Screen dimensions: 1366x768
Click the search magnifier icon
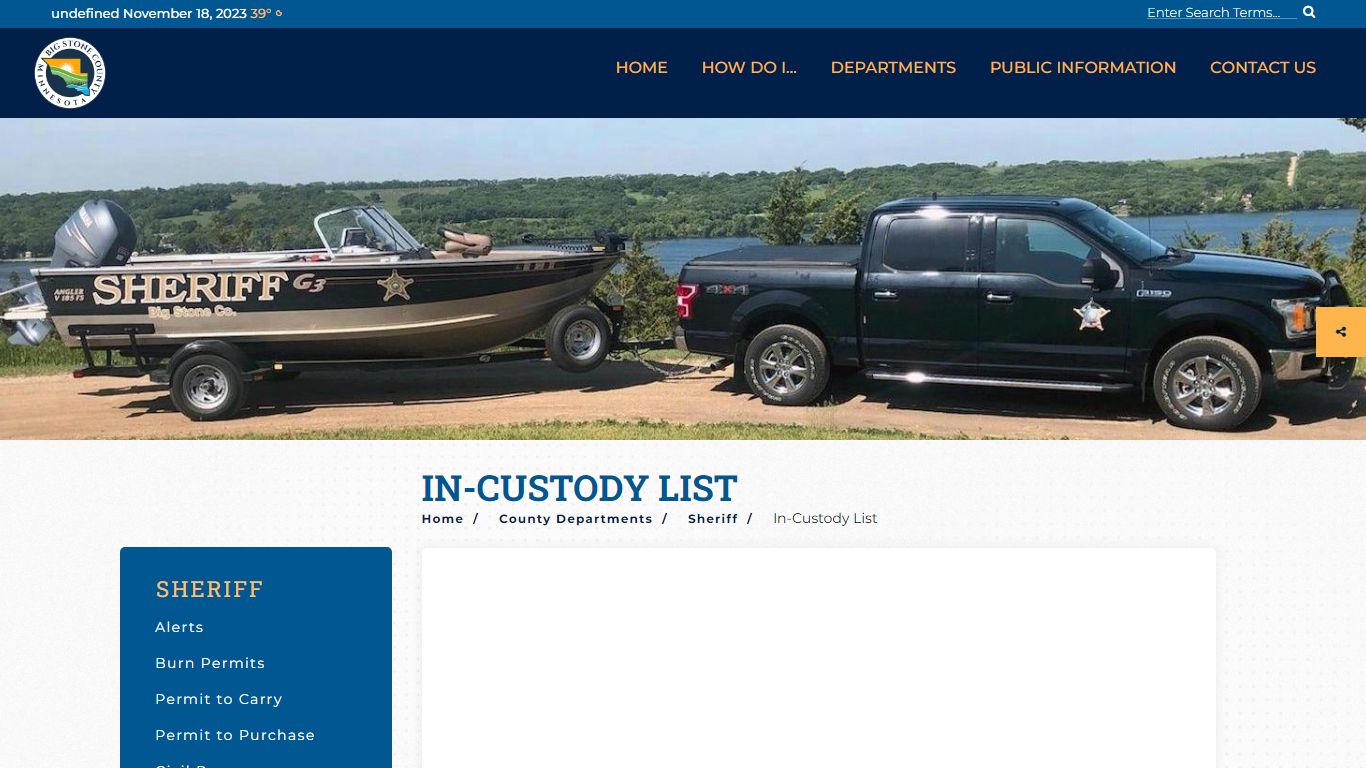coord(1309,12)
